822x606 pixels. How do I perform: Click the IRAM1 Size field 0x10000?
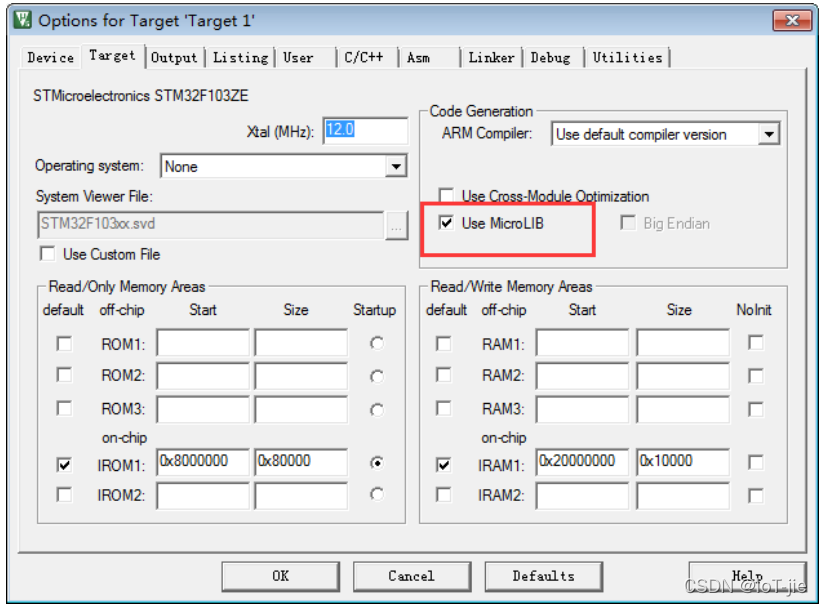(x=683, y=462)
